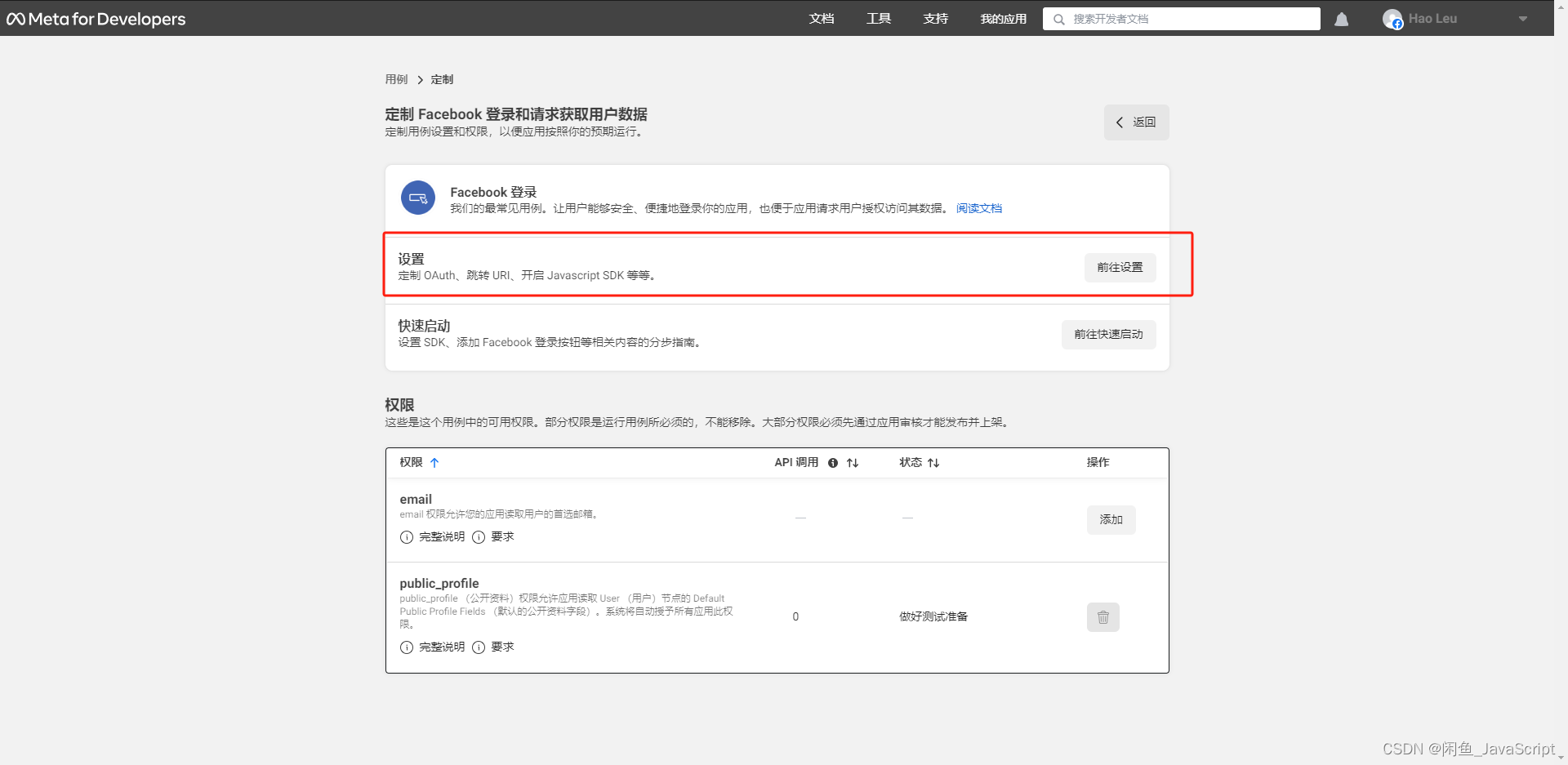This screenshot has height=765, width=1568.
Task: Click the page vertical scrollbar
Action: point(1561,382)
